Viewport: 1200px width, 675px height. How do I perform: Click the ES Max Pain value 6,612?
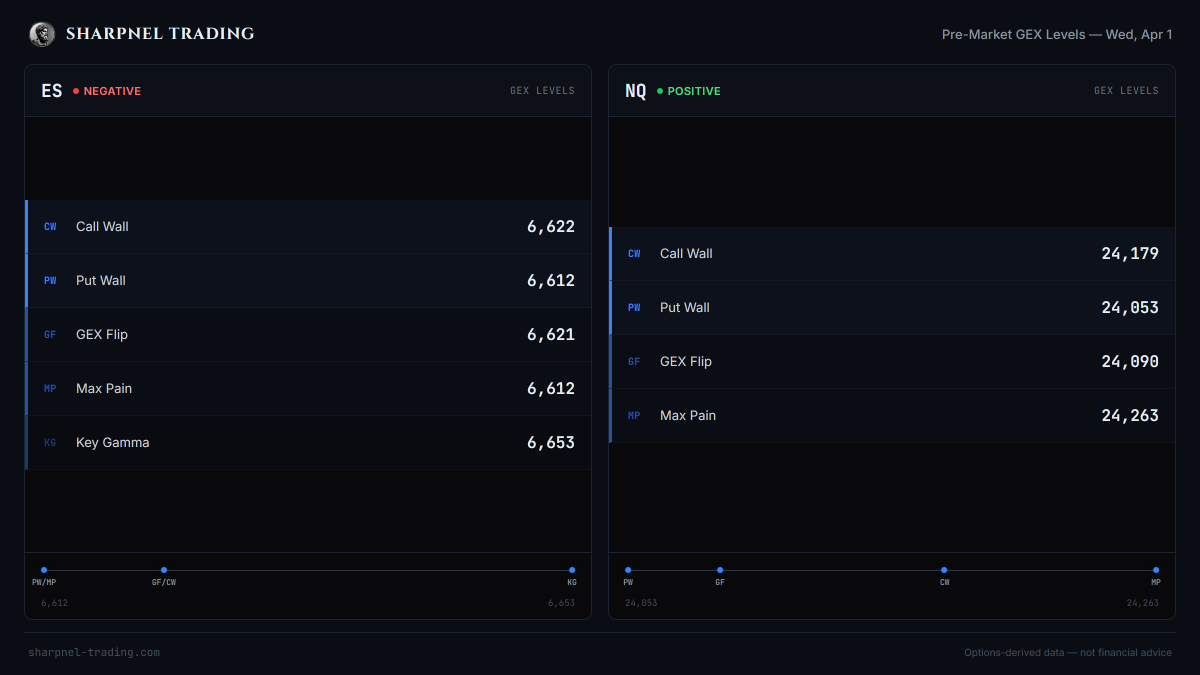pos(551,389)
